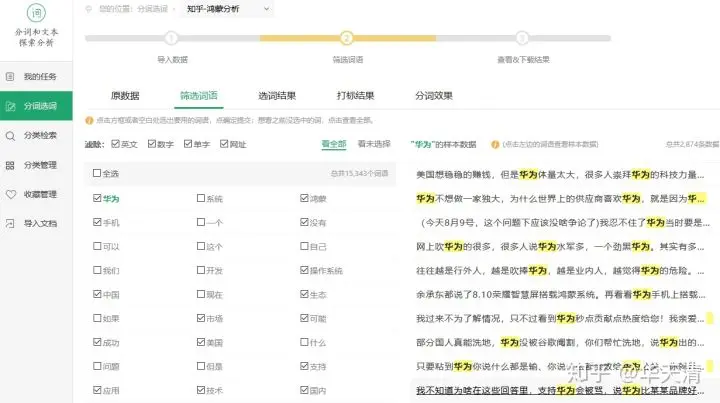This screenshot has height=403, width=720.
Task: Open 分类检索 magnifier icon in sidebar
Action: coord(10,136)
